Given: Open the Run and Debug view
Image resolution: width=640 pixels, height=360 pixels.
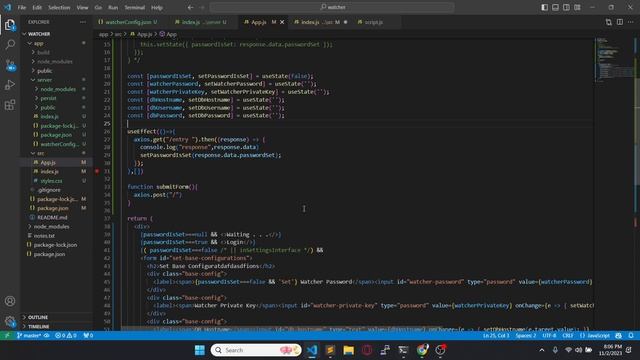Looking at the screenshot, I should point(10,85).
